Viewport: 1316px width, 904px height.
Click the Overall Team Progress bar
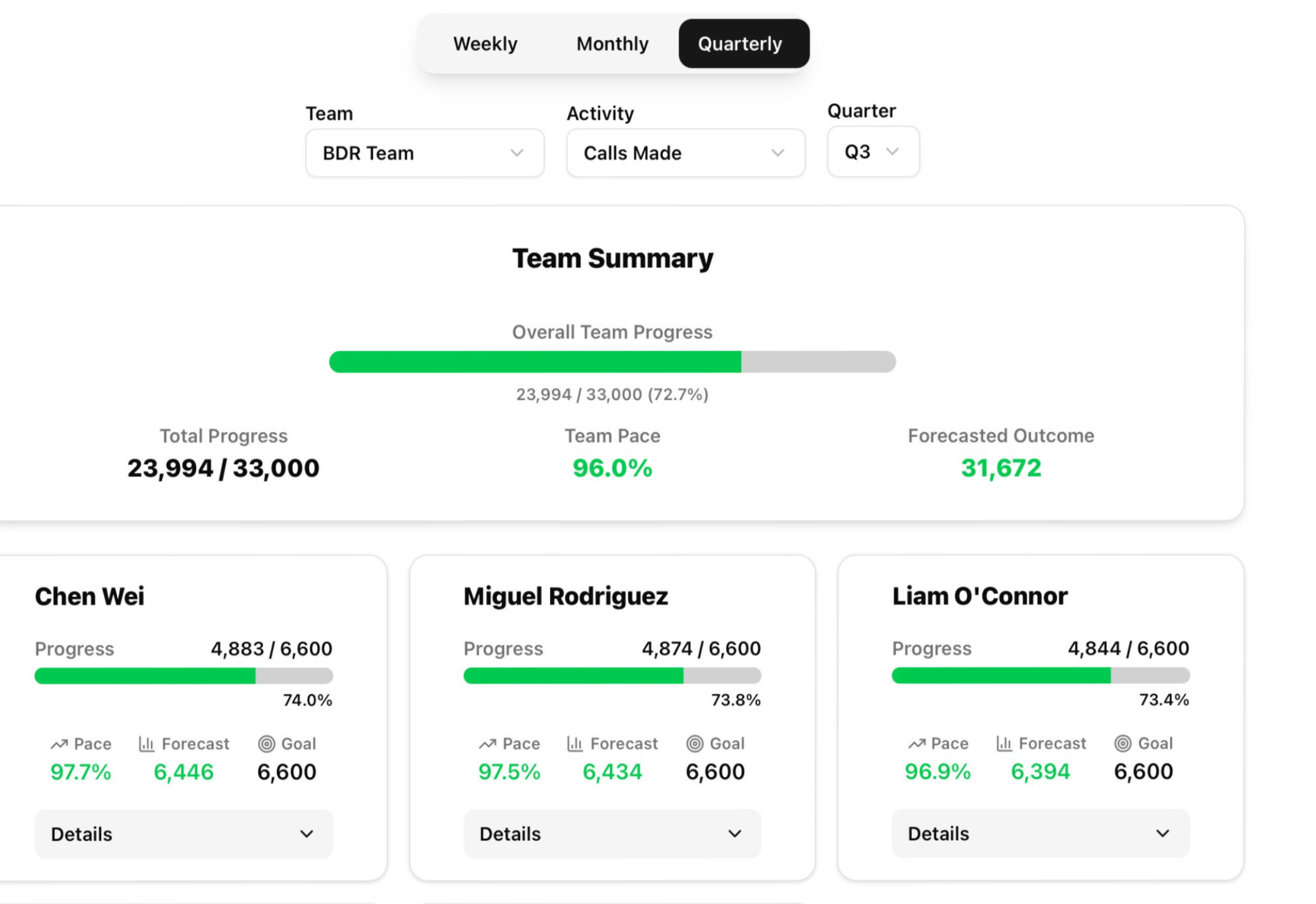point(612,362)
